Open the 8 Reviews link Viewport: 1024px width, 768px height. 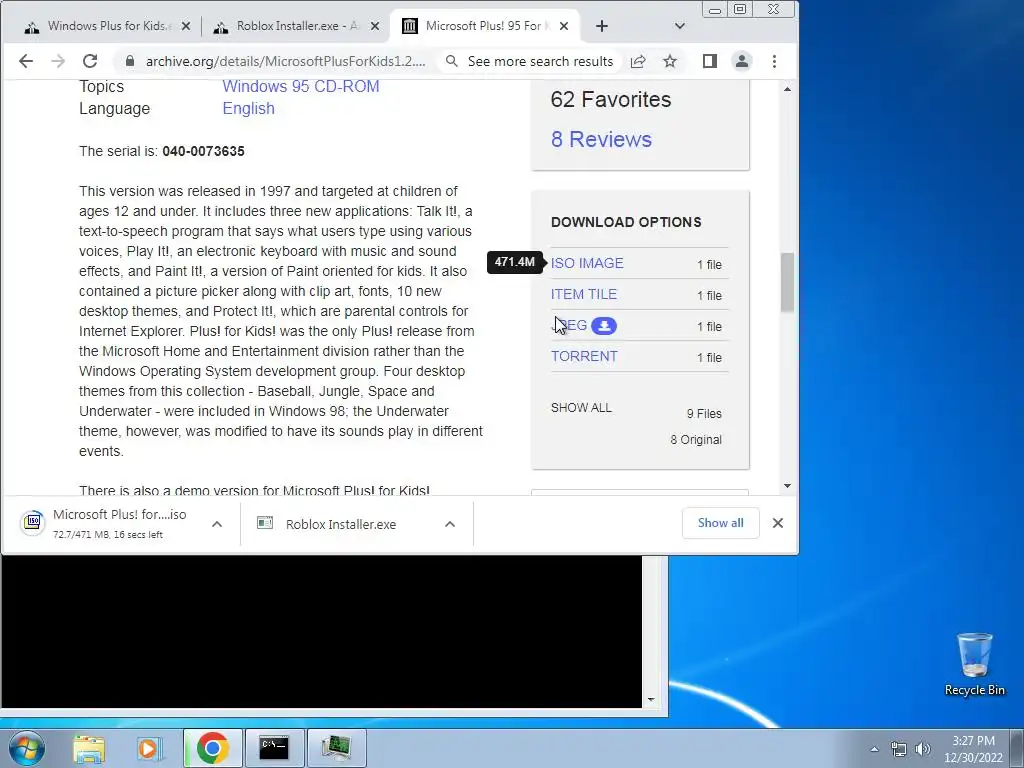pyautogui.click(x=601, y=139)
